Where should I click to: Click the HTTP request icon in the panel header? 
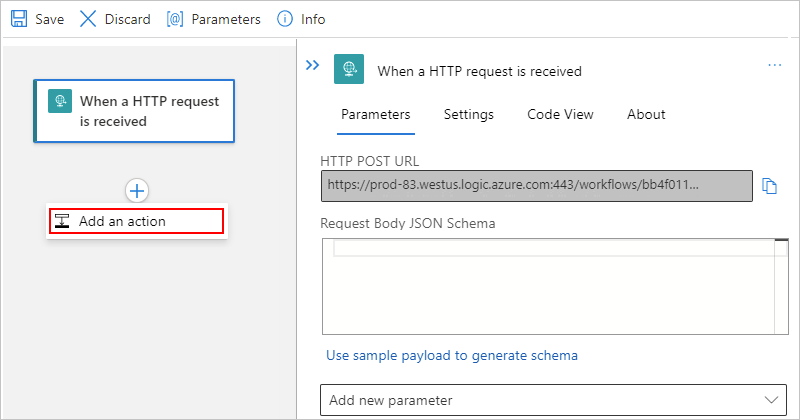click(348, 68)
